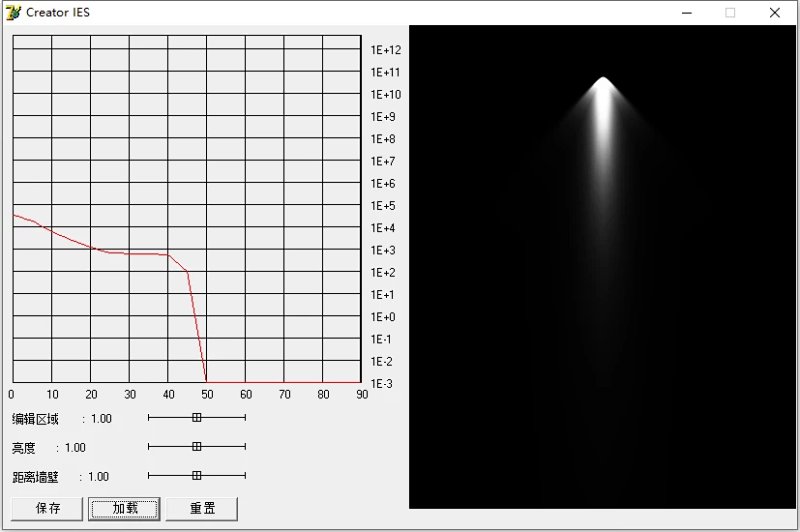Click the 1E+5 axis label
The width and height of the screenshot is (800, 532).
tap(383, 206)
